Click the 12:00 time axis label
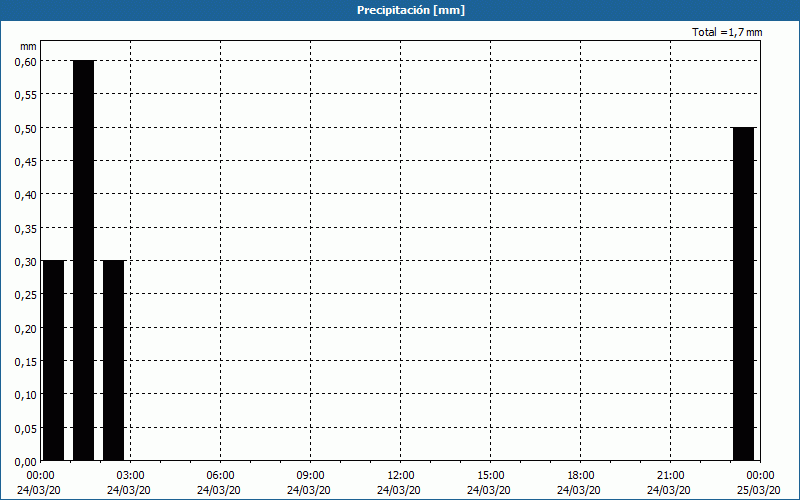 coord(401,476)
